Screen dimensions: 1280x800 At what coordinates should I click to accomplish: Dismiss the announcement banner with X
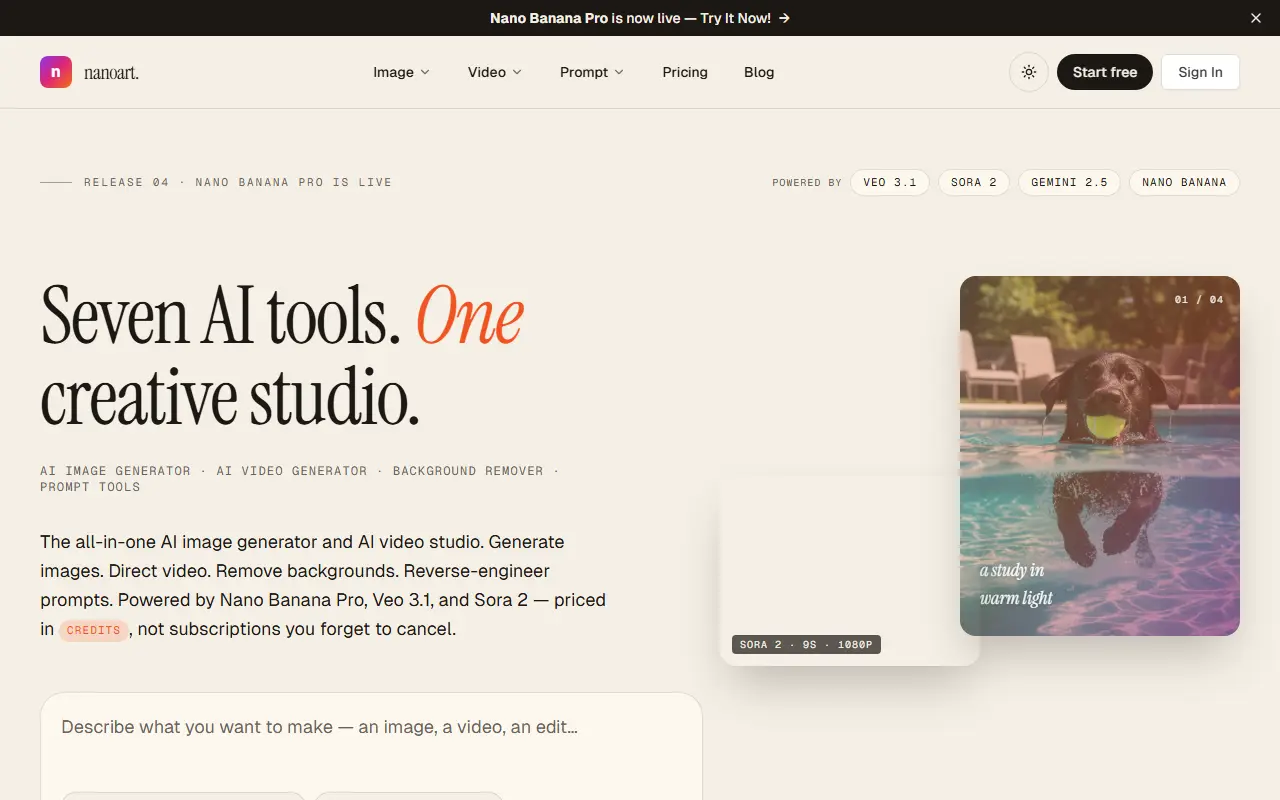[x=1256, y=18]
